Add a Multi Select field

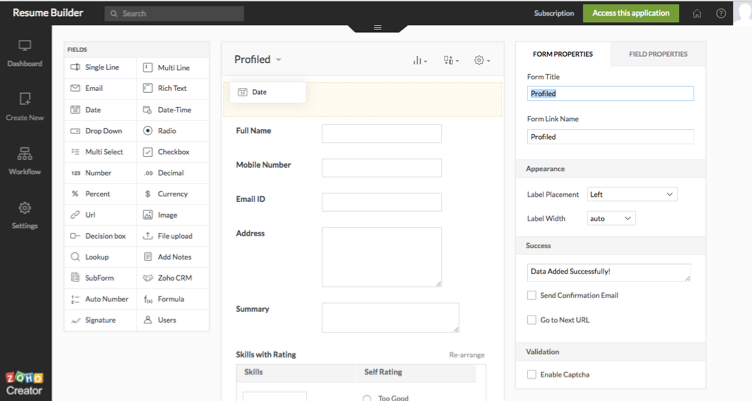pos(100,152)
